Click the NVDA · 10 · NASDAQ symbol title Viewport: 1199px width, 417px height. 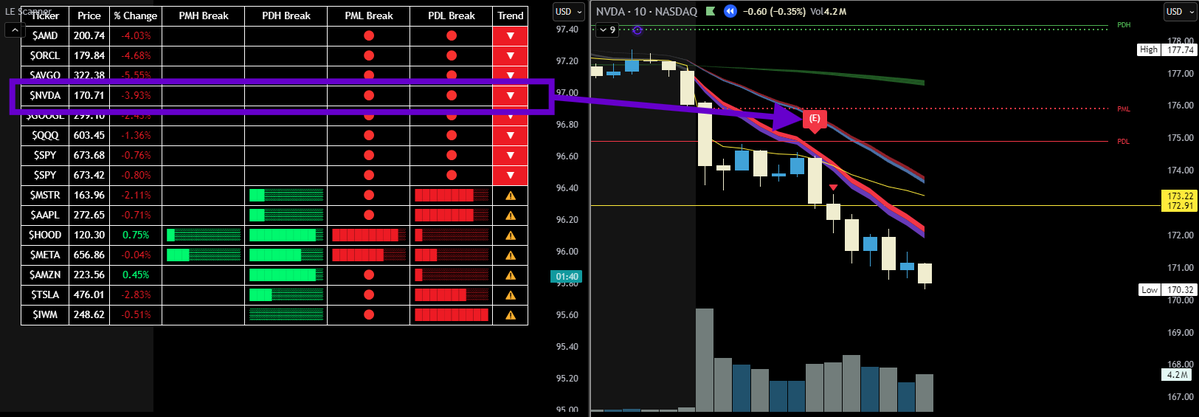[x=648, y=11]
